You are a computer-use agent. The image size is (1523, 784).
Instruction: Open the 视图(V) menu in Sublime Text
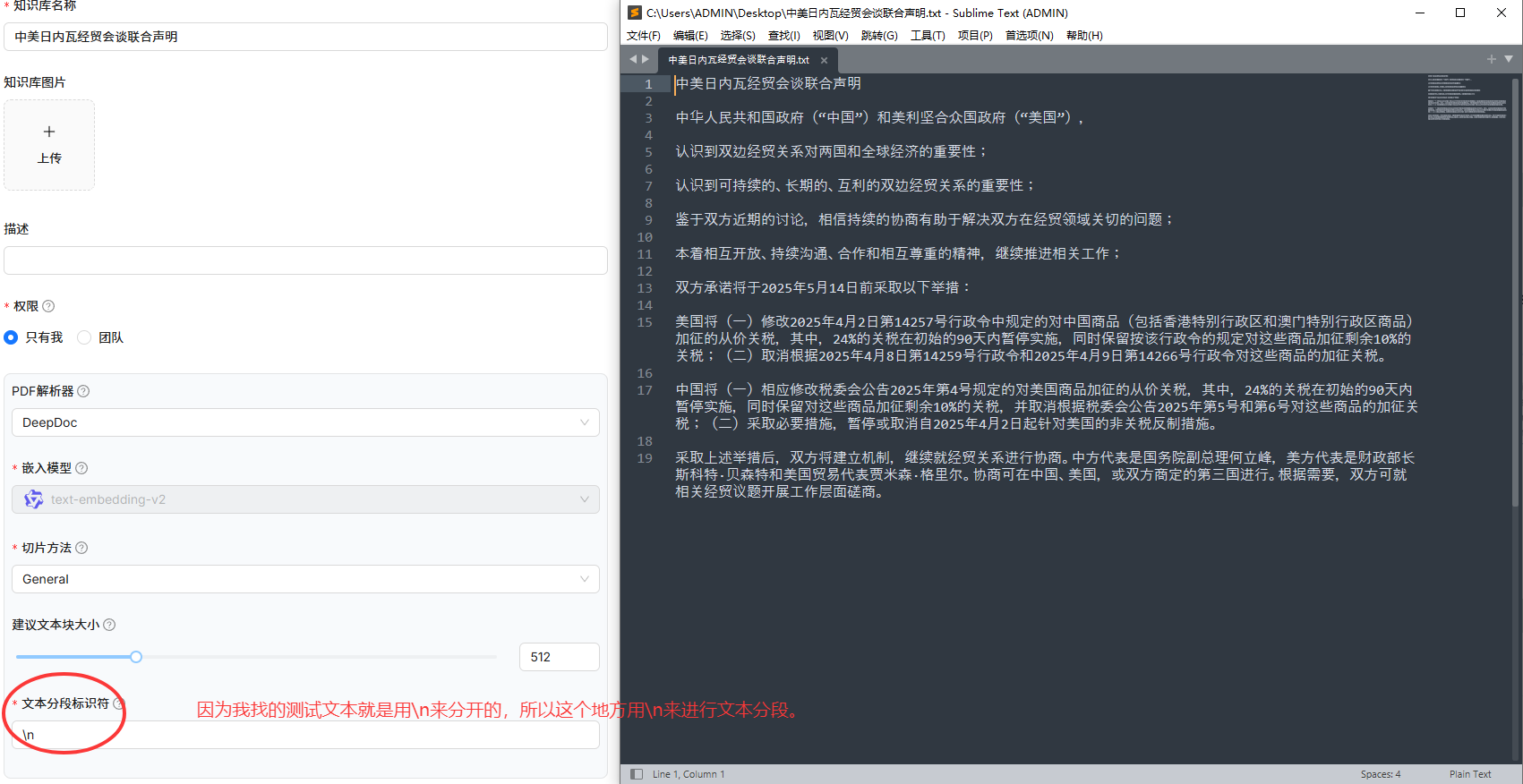pyautogui.click(x=830, y=36)
